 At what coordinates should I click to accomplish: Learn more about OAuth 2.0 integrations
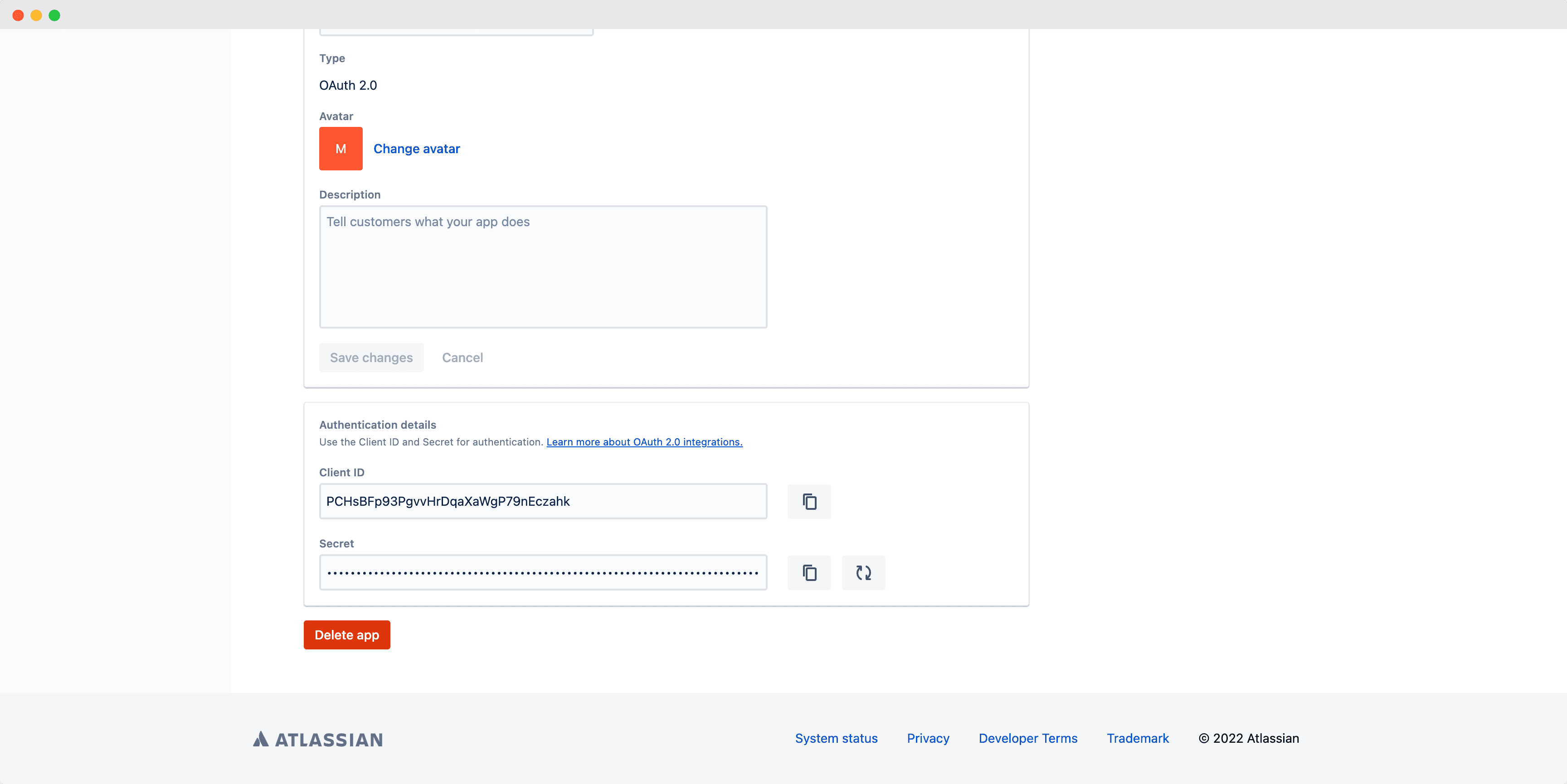(644, 441)
